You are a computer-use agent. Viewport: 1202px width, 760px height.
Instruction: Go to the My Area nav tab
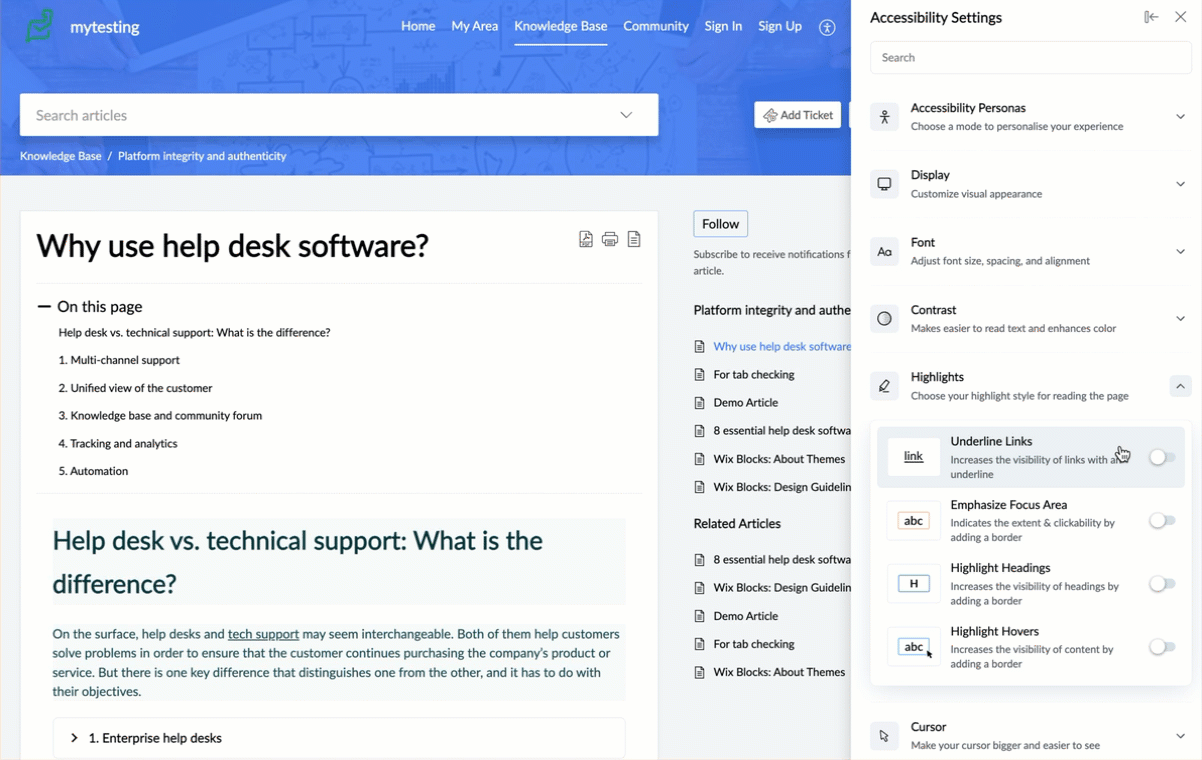click(474, 26)
